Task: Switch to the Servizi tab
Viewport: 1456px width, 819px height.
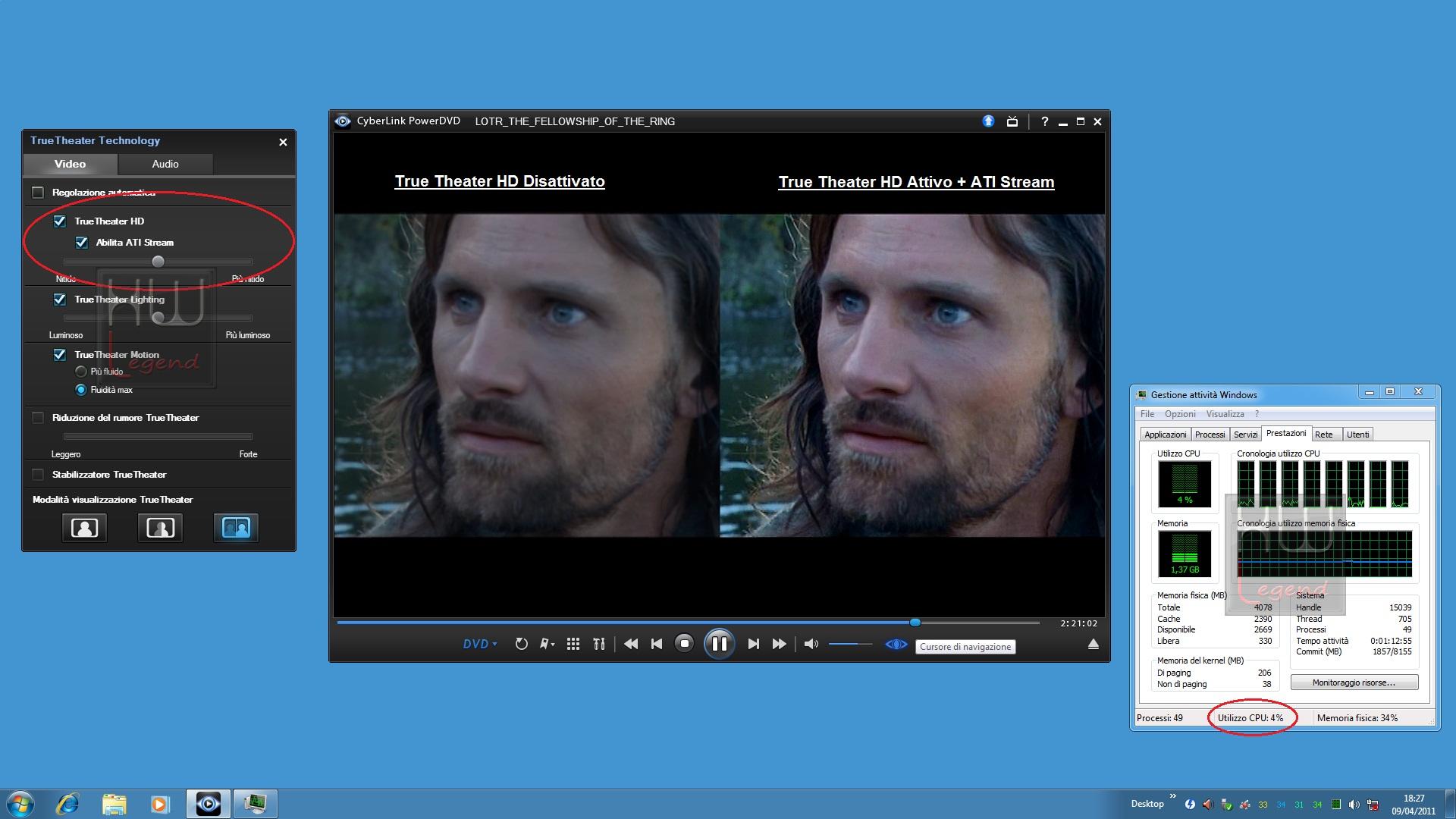Action: [x=1245, y=435]
